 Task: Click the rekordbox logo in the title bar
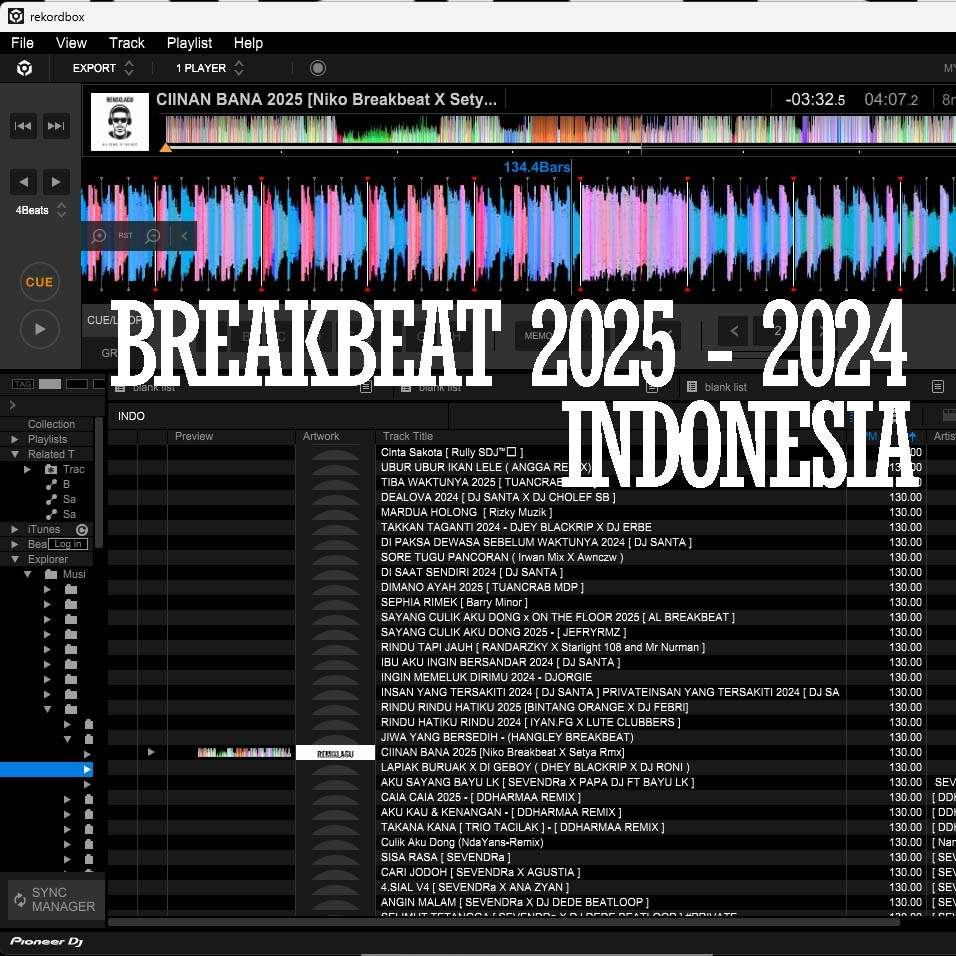(15, 16)
